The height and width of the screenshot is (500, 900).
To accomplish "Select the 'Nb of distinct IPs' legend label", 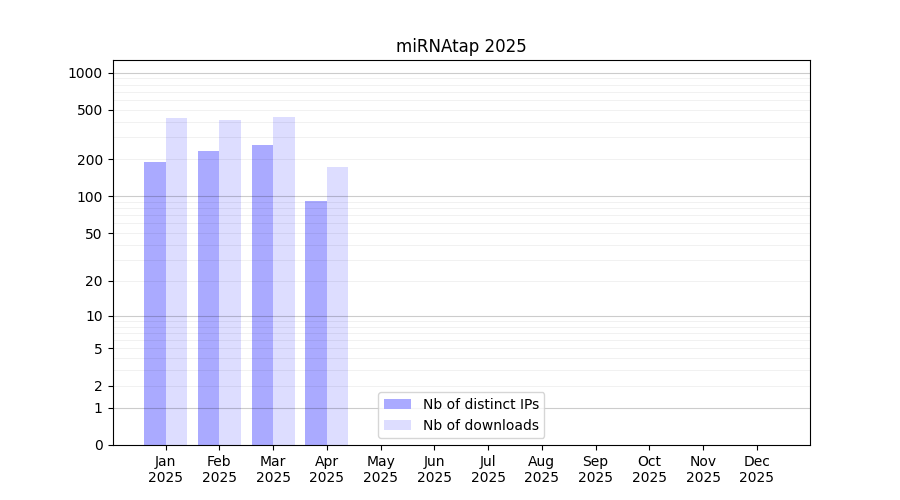I will pyautogui.click(x=481, y=404).
